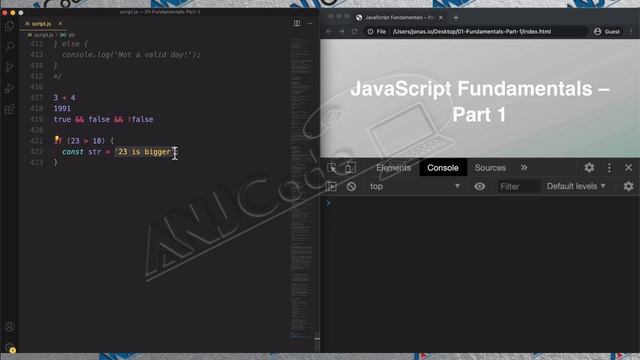The image size is (640, 360).
Task: Reload the browser page
Action: (354, 31)
